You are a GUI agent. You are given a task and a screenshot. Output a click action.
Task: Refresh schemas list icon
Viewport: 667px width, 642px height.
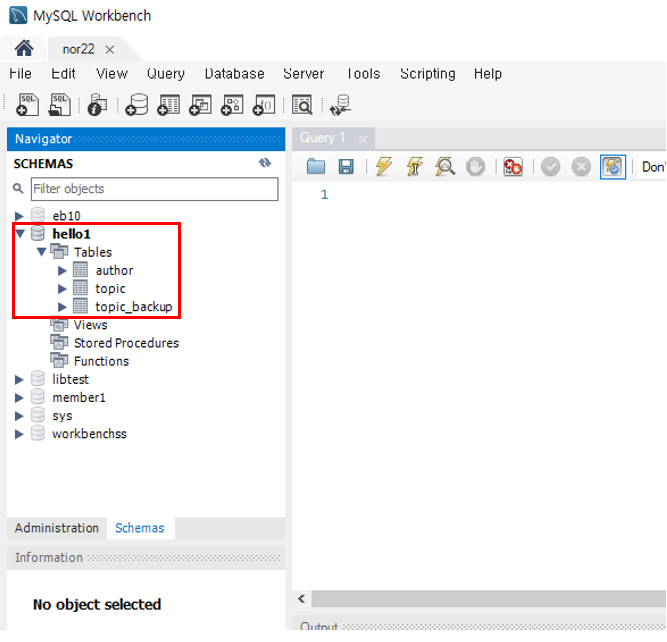265,163
